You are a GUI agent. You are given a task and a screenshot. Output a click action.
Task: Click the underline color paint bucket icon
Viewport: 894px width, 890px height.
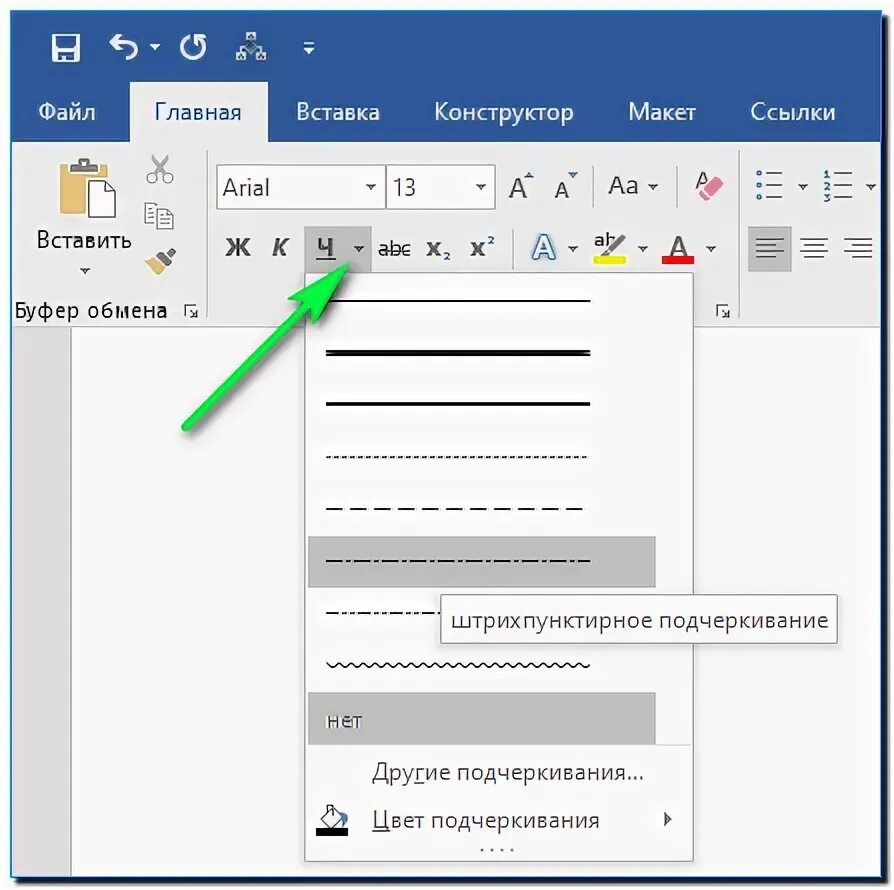click(x=332, y=821)
